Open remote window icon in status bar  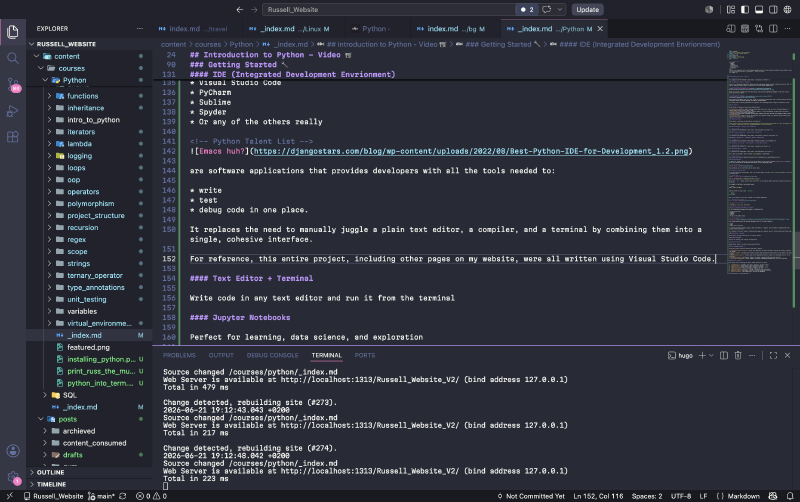(x=9, y=496)
